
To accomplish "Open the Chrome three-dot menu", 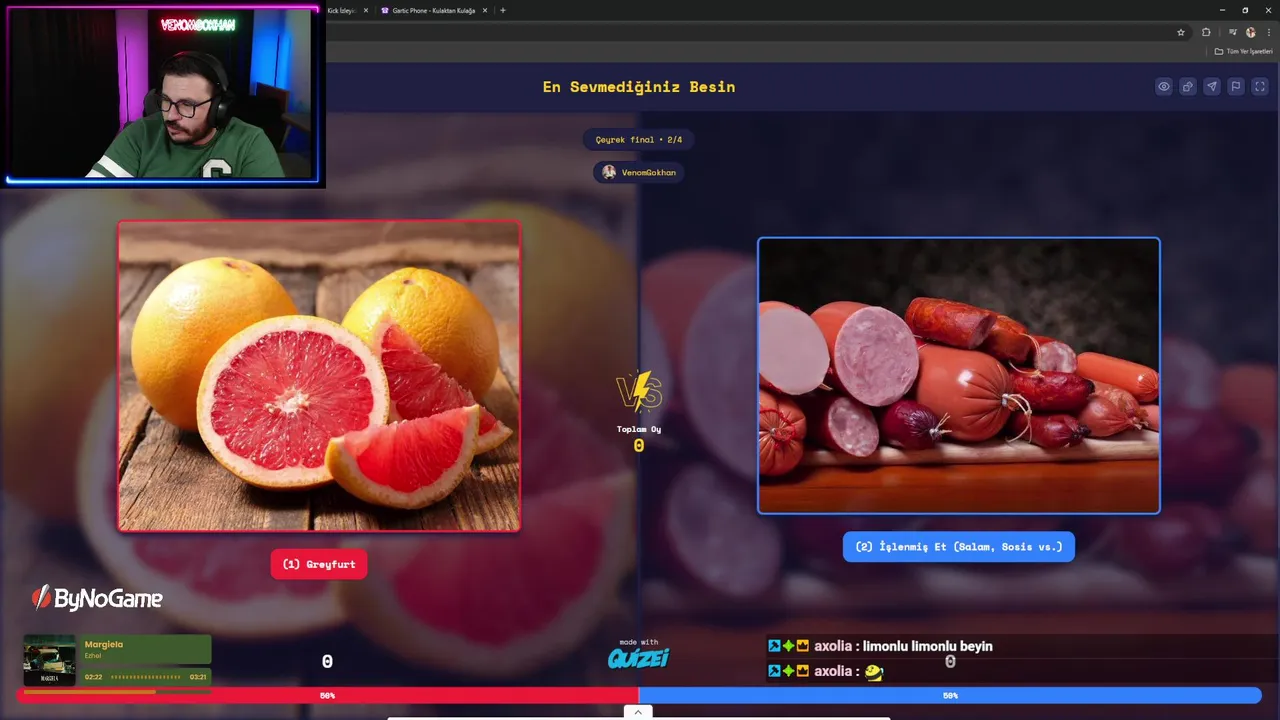I will point(1267,32).
